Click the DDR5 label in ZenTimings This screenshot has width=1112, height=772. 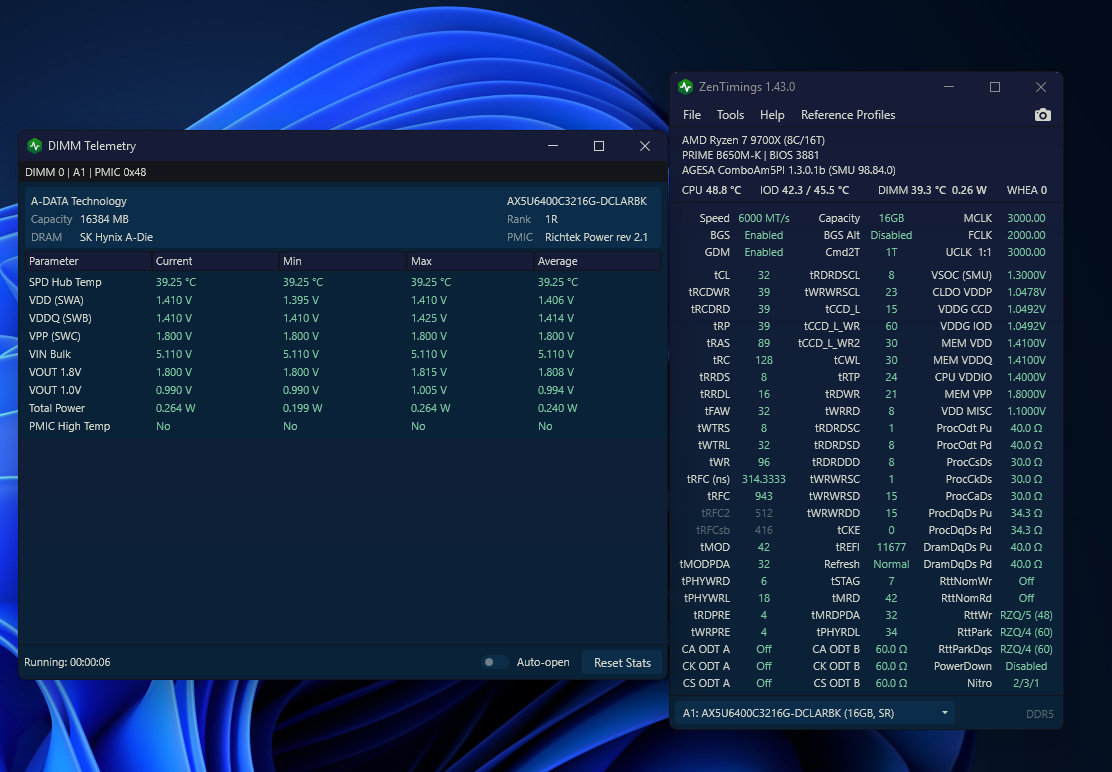(1040, 714)
